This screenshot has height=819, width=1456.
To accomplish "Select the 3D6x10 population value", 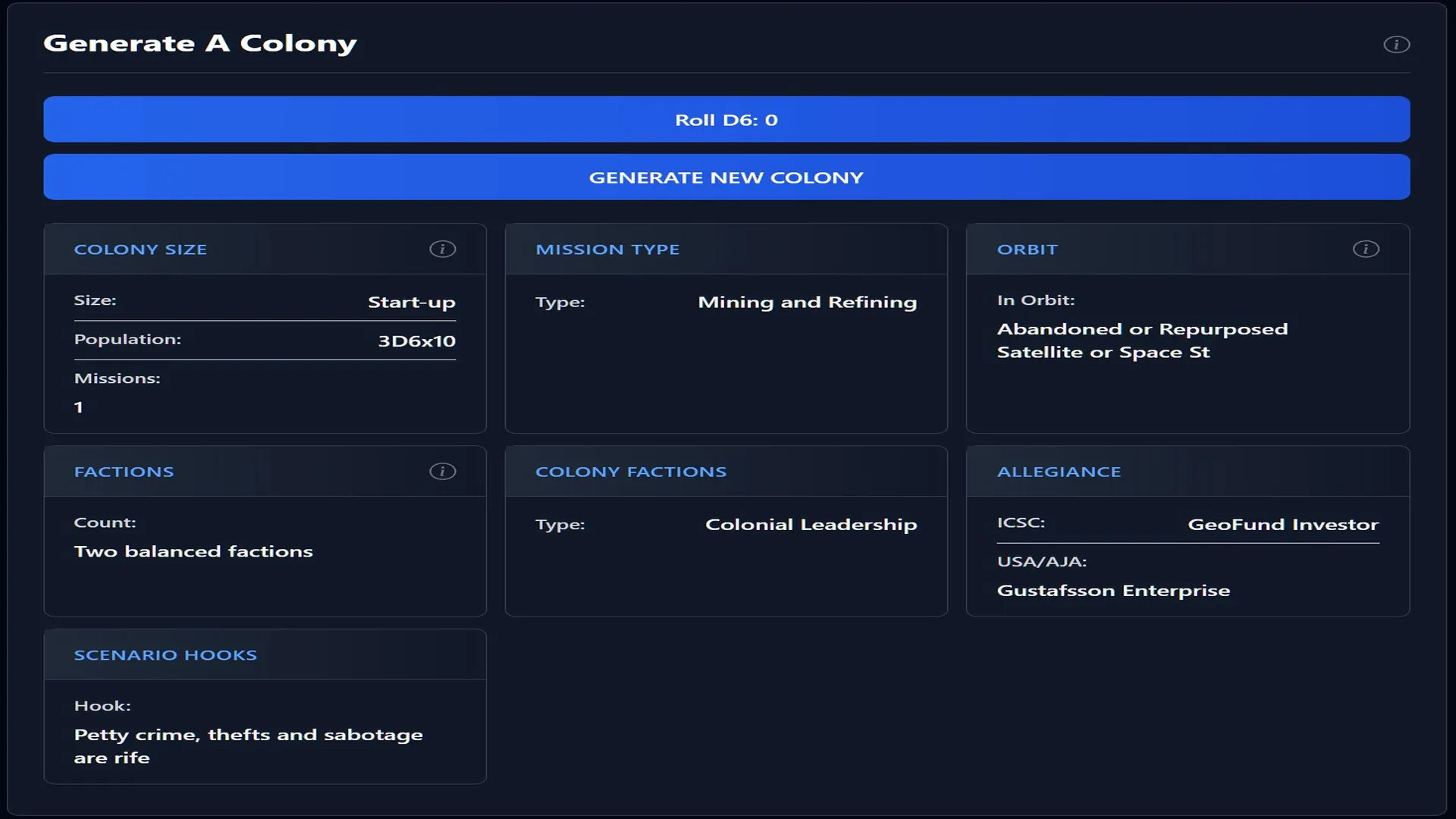I will (416, 341).
